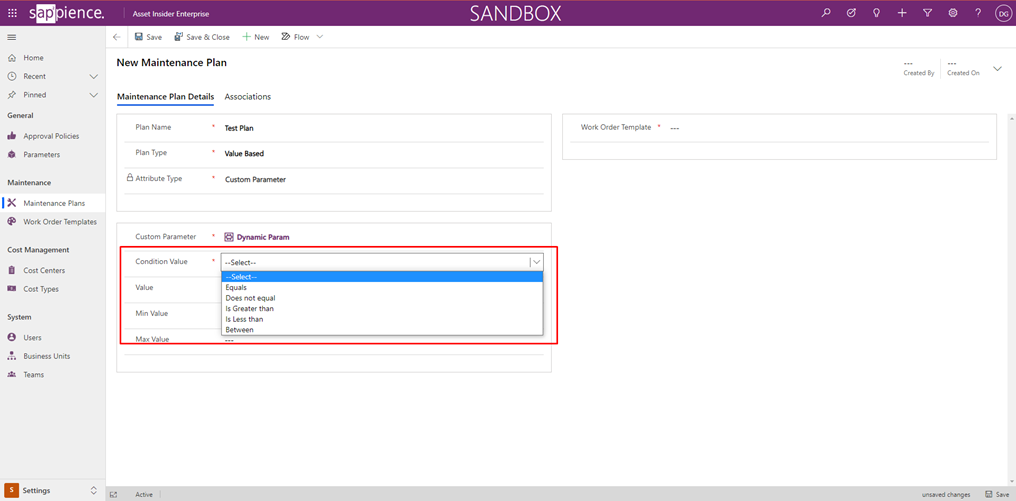Click the lightbulb assistant icon
Viewport: 1016px width, 501px height.
click(x=877, y=13)
